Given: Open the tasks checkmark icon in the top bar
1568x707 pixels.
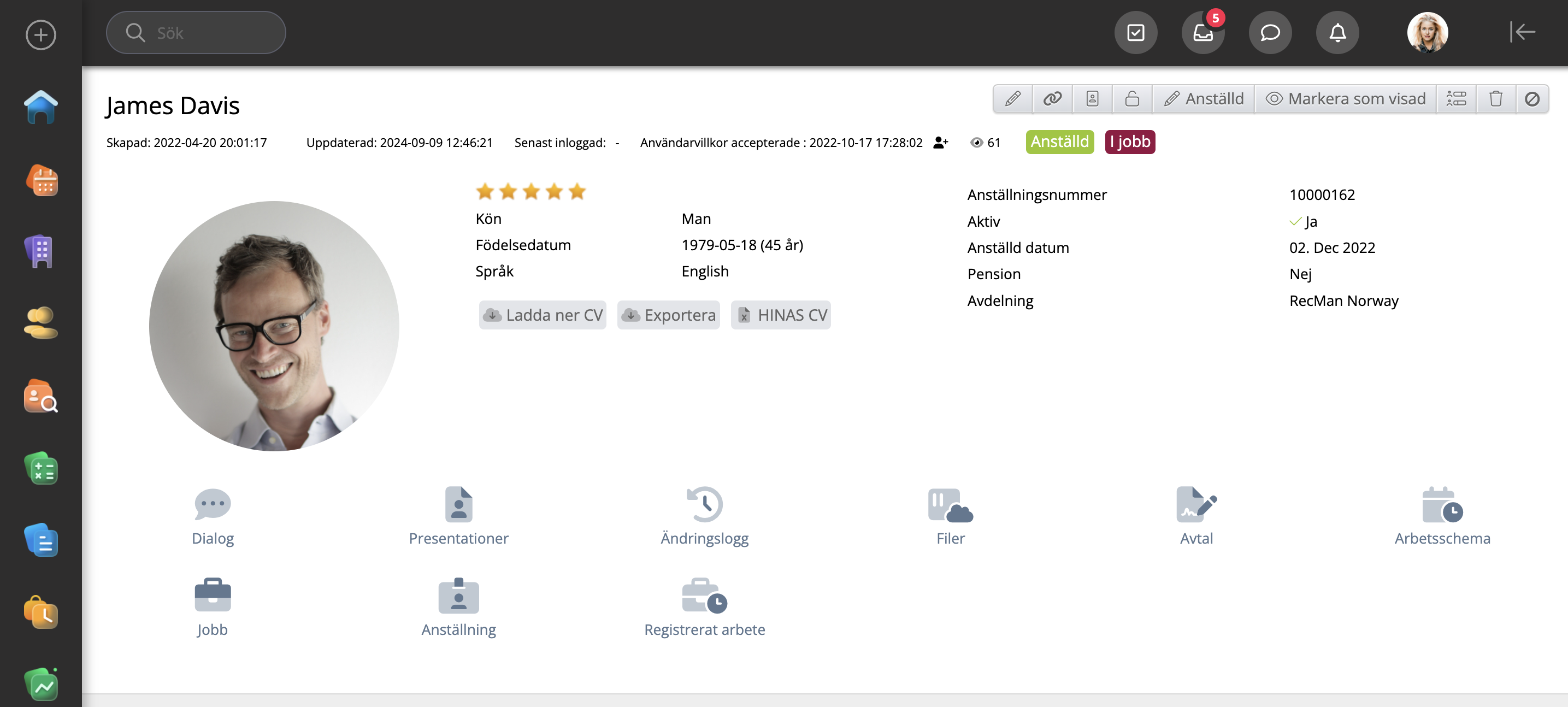Looking at the screenshot, I should (x=1135, y=33).
